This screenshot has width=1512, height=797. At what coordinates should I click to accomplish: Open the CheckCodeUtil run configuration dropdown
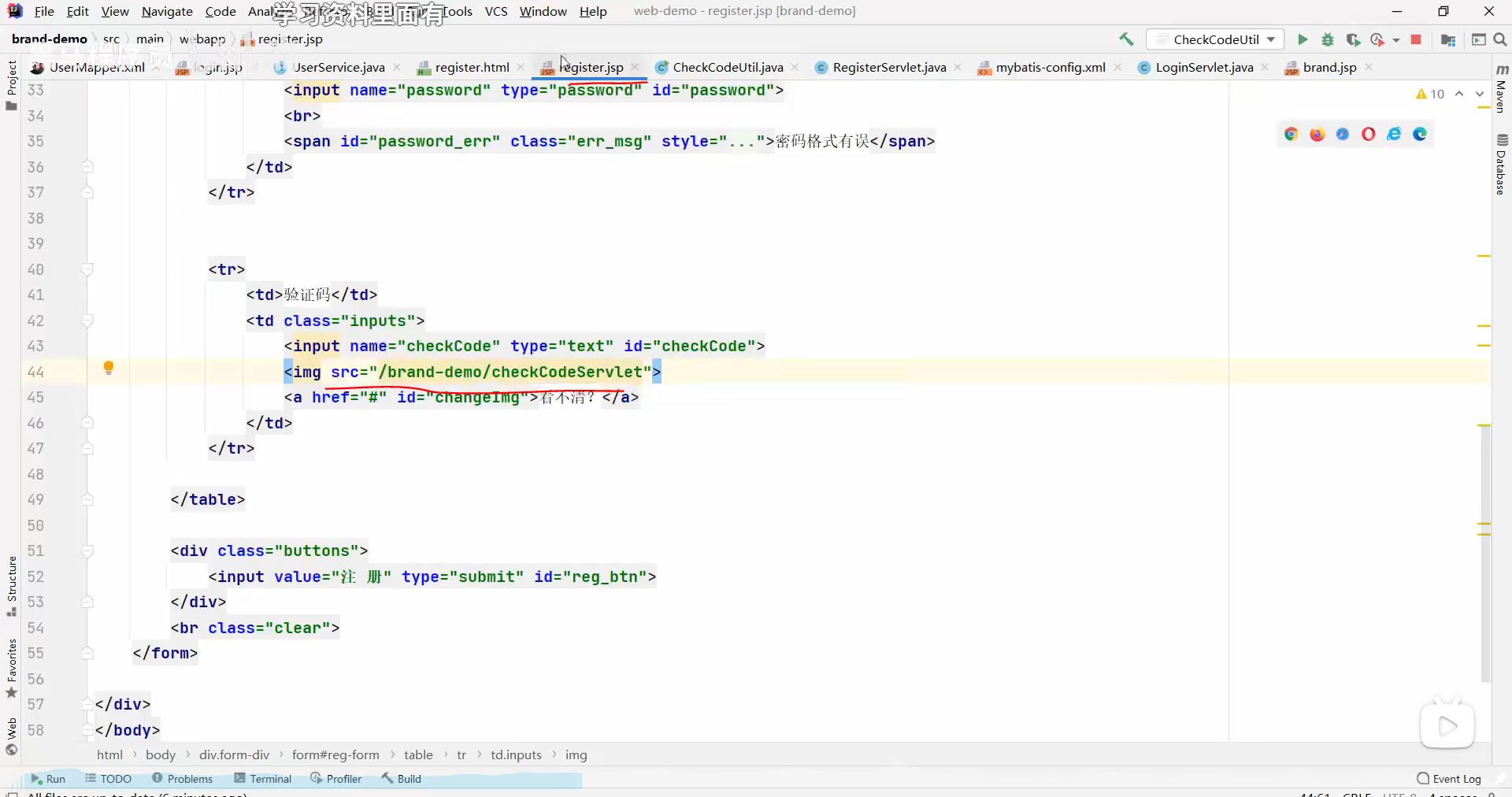pos(1215,39)
